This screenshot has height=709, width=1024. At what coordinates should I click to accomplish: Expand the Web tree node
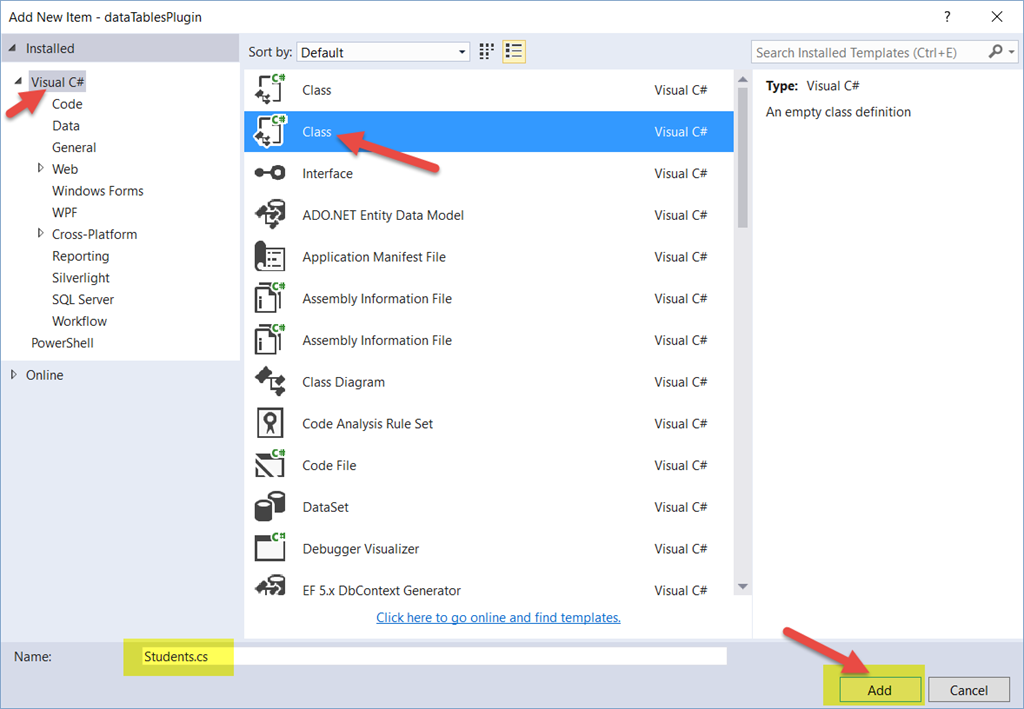(40, 168)
